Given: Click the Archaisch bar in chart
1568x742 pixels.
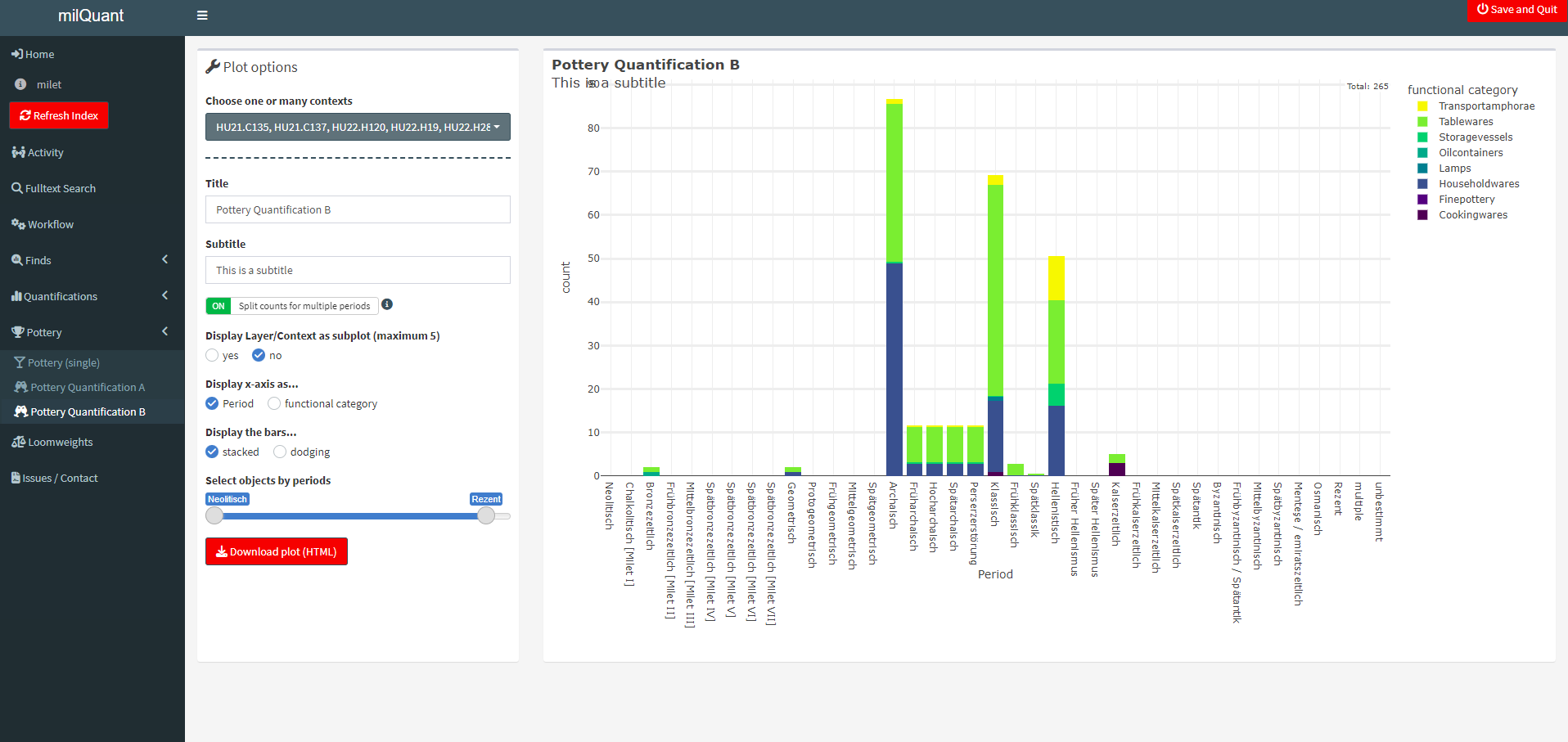Looking at the screenshot, I should 894,287.
